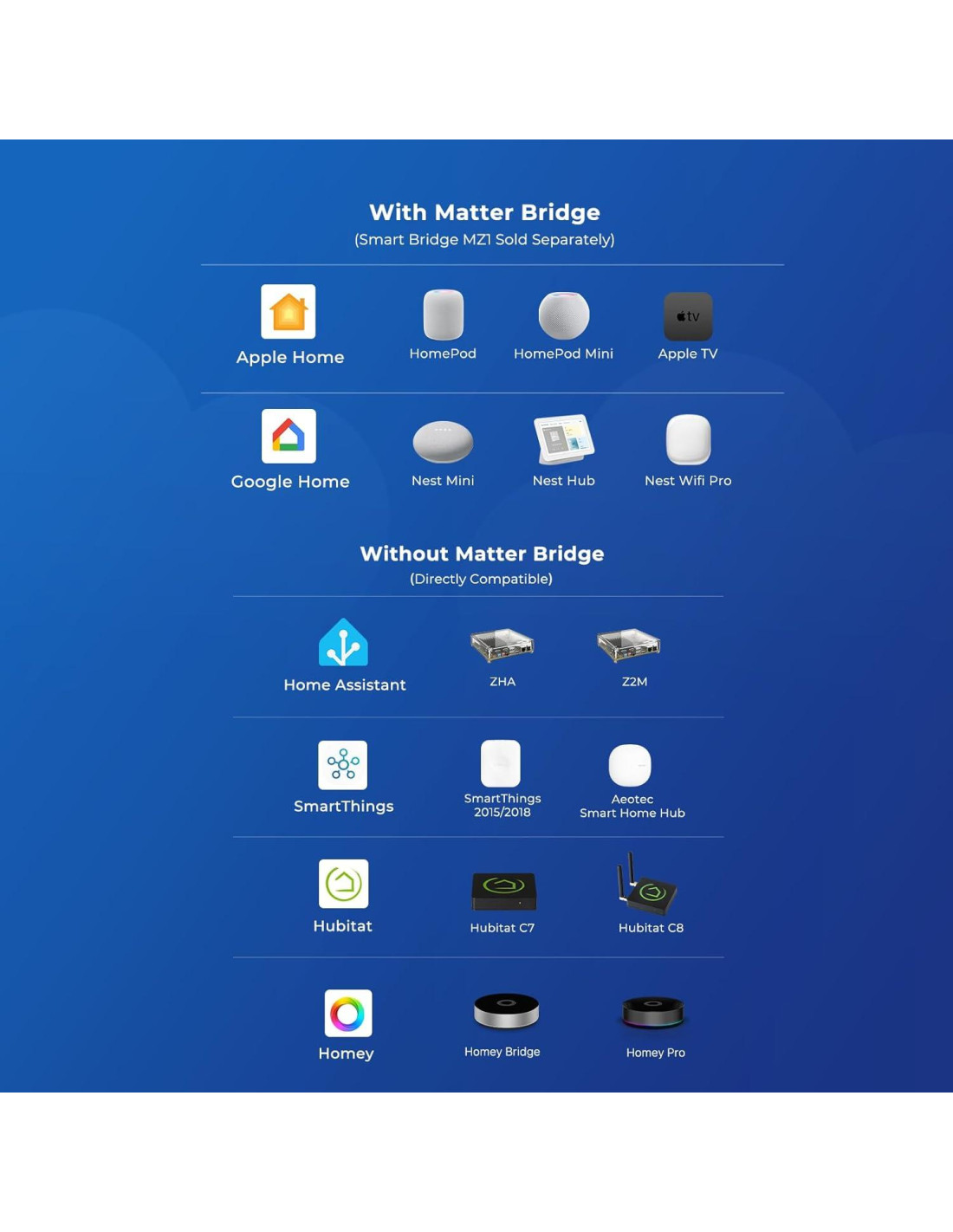Screen dimensions: 953x1232
Task: Select the Aeotec Smart Home Hub image
Action: (630, 765)
